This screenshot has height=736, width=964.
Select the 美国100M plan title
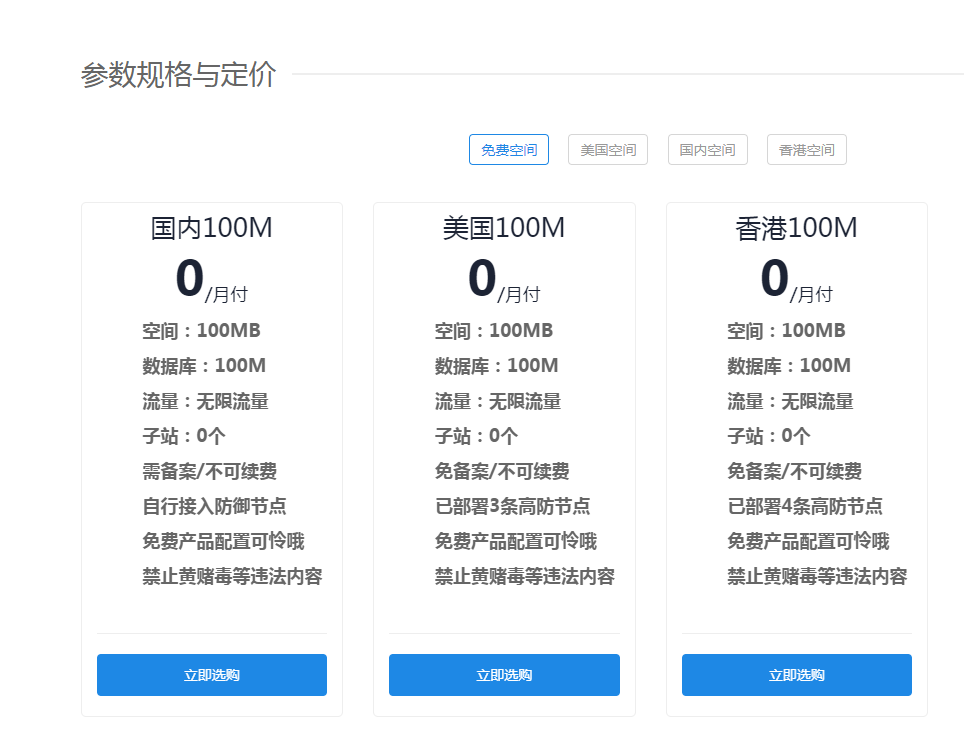504,228
